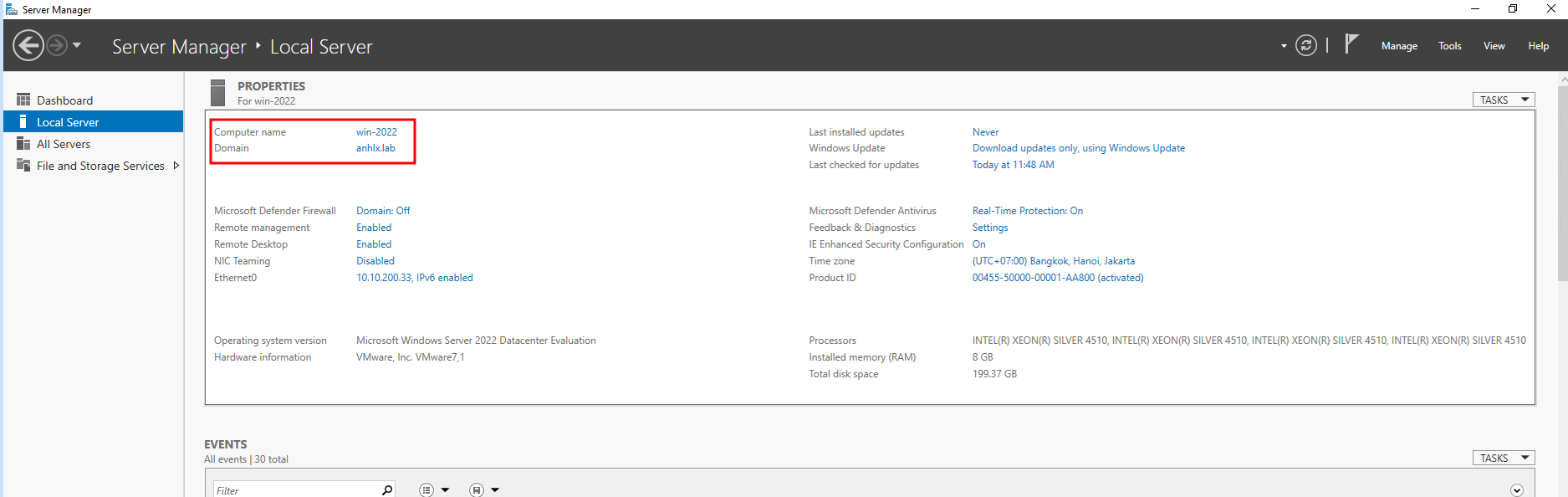Collapse the Events filter panel chevron
The width and height of the screenshot is (1568, 497).
tap(1517, 490)
